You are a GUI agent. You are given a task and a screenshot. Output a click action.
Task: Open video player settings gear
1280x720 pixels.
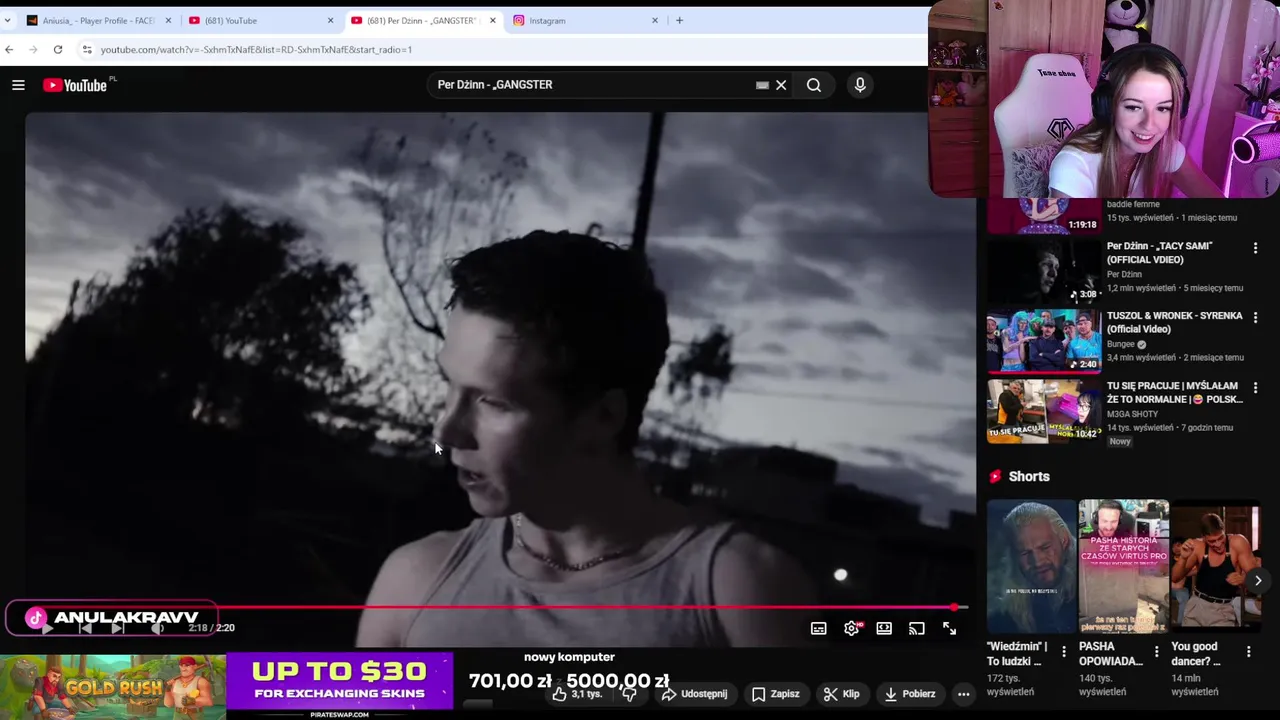pyautogui.click(x=851, y=628)
